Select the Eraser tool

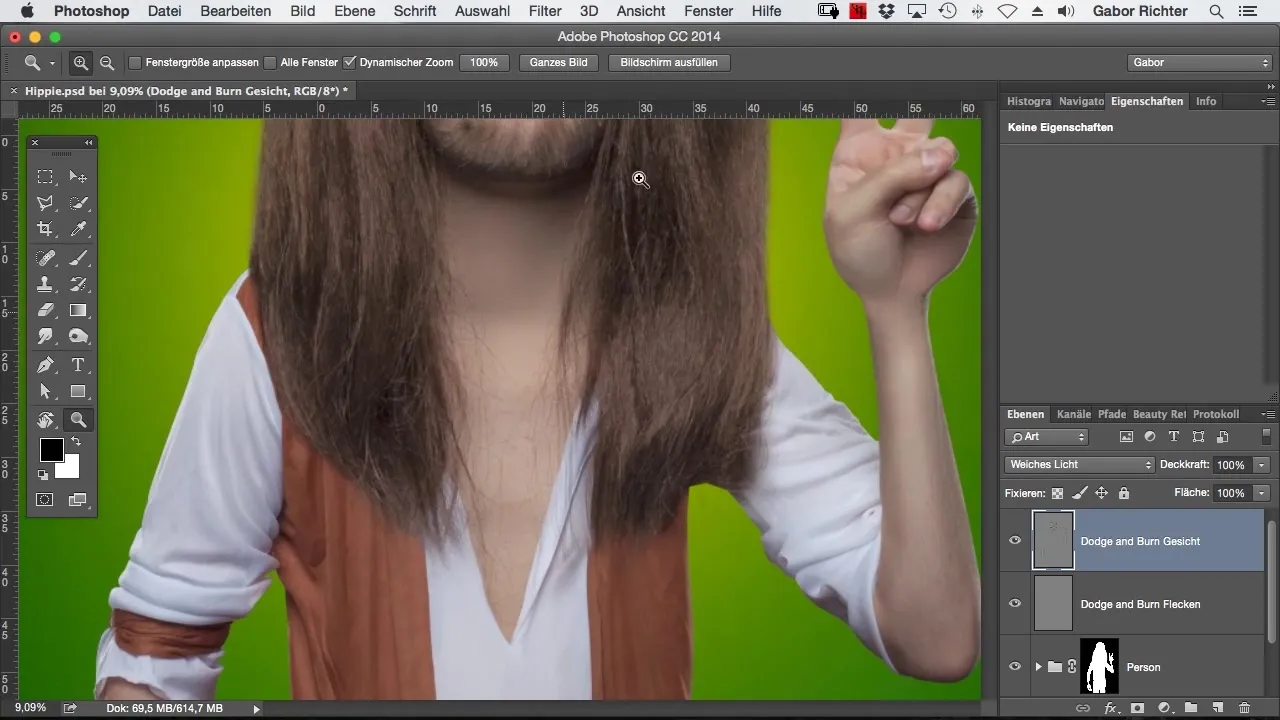pyautogui.click(x=46, y=310)
